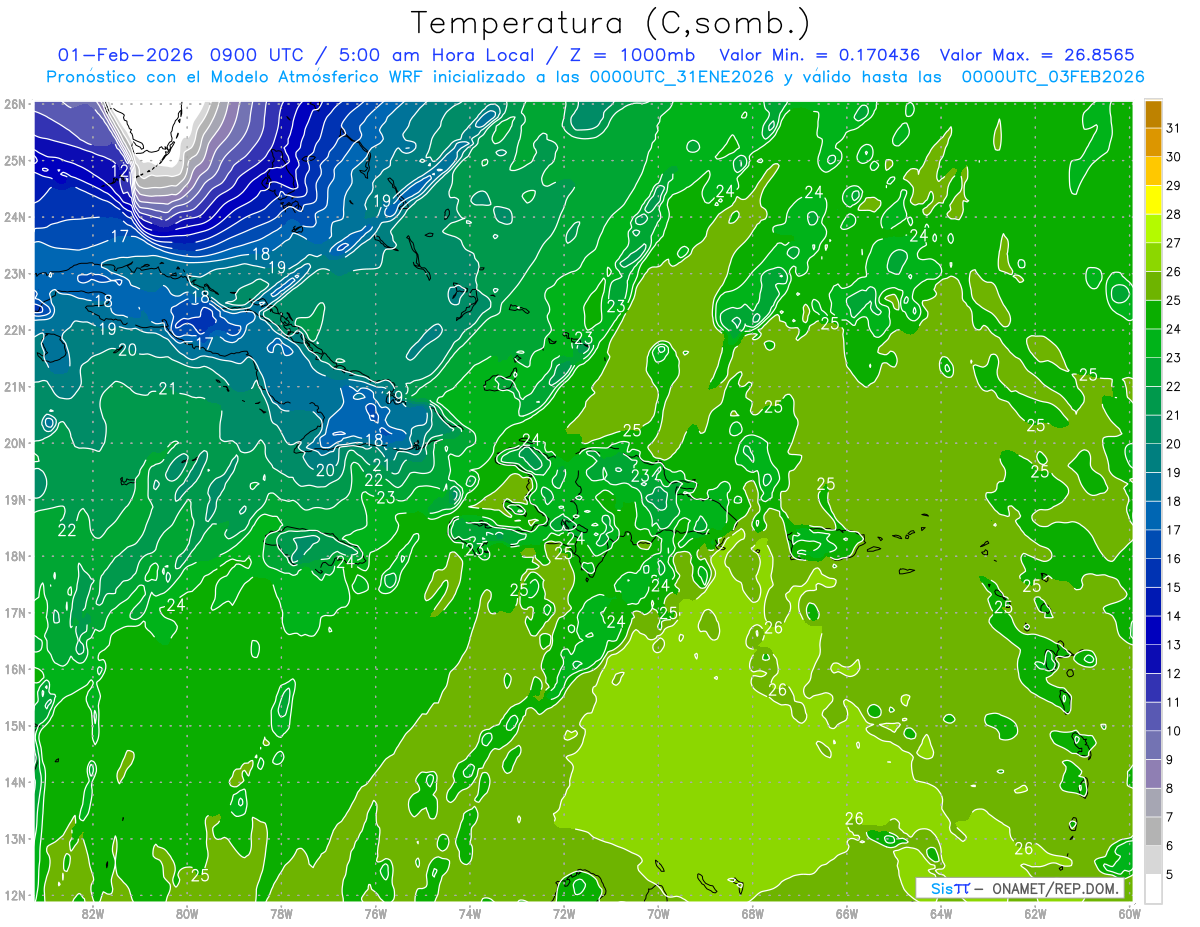
Task: Click the "Valor Min. = 0.170436" value
Action: [x=819, y=55]
